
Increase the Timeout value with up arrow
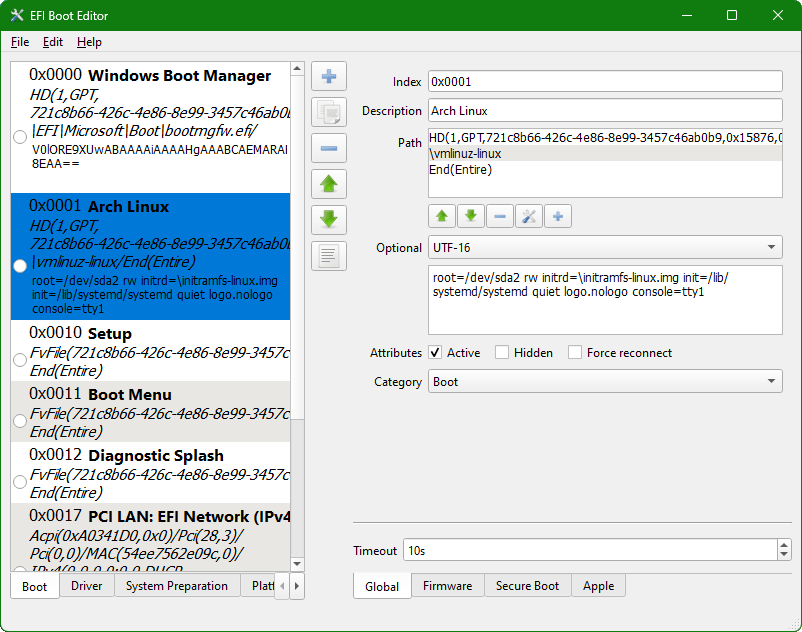(x=784, y=545)
